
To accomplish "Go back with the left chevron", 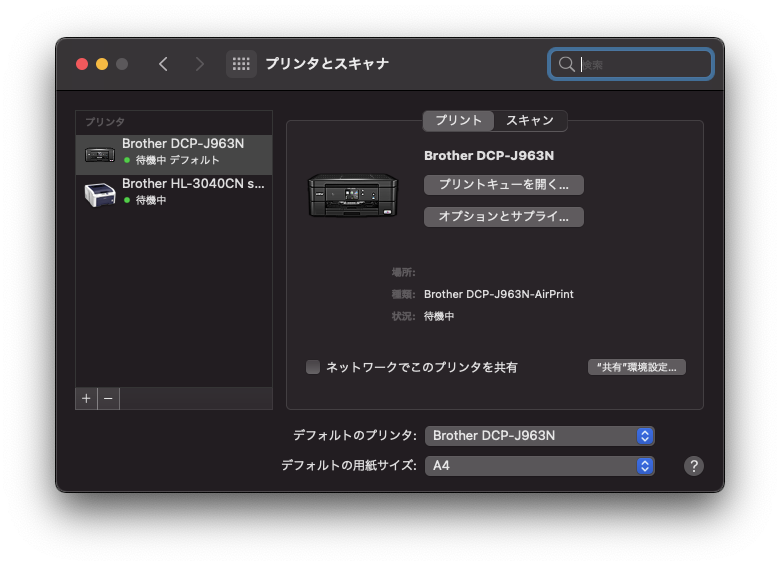I will pos(163,64).
